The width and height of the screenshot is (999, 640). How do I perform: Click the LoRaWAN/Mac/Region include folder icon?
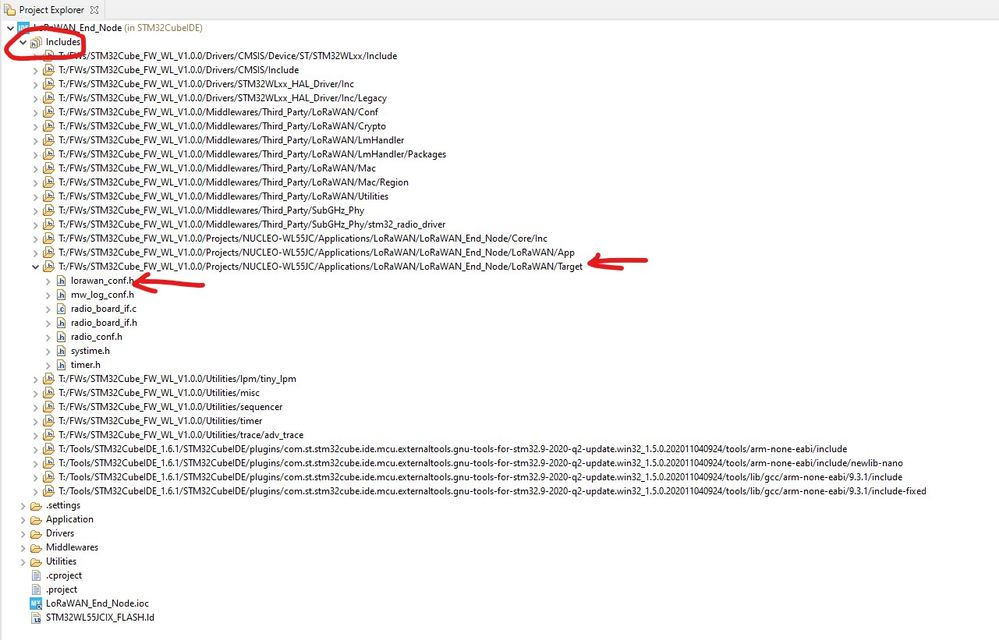[x=48, y=182]
